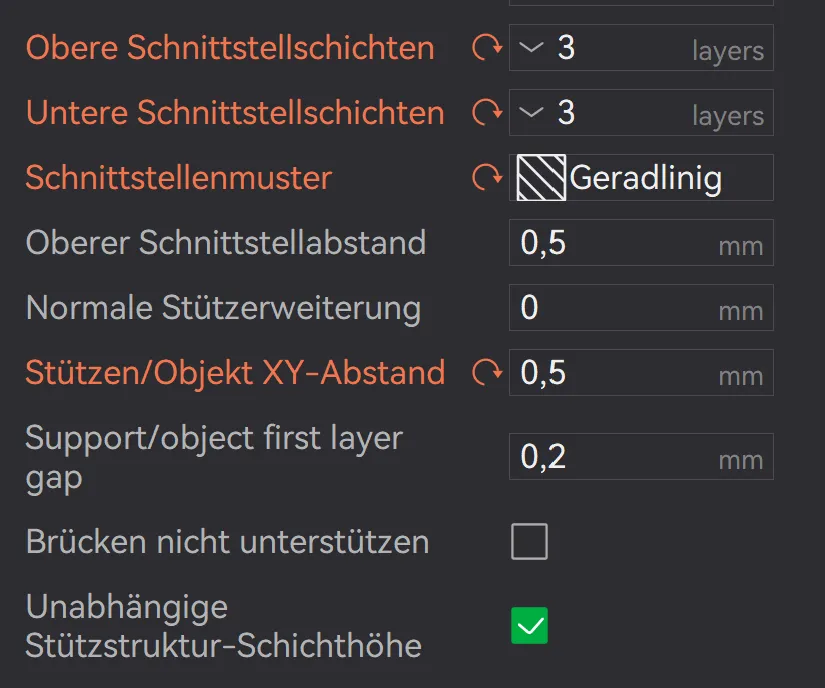Open the Schnittstellenmuster Geradlinig combo box

641,177
